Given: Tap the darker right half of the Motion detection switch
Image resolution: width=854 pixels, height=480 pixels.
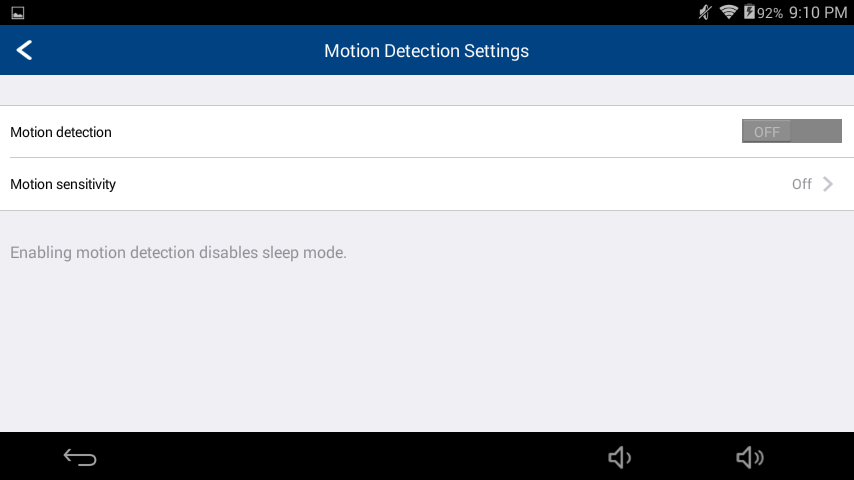Looking at the screenshot, I should point(816,131).
